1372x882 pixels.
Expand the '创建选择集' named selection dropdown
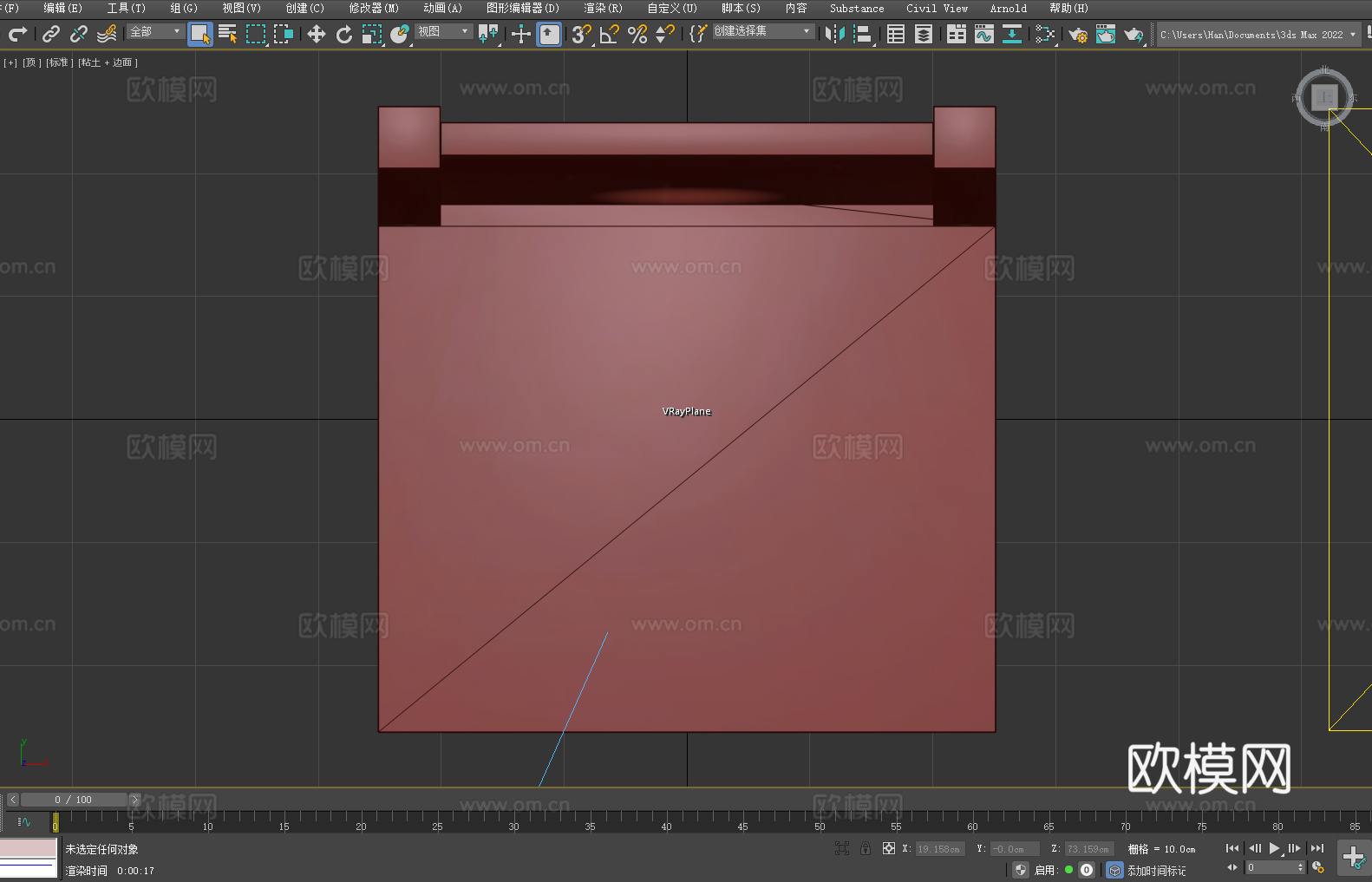763,31
